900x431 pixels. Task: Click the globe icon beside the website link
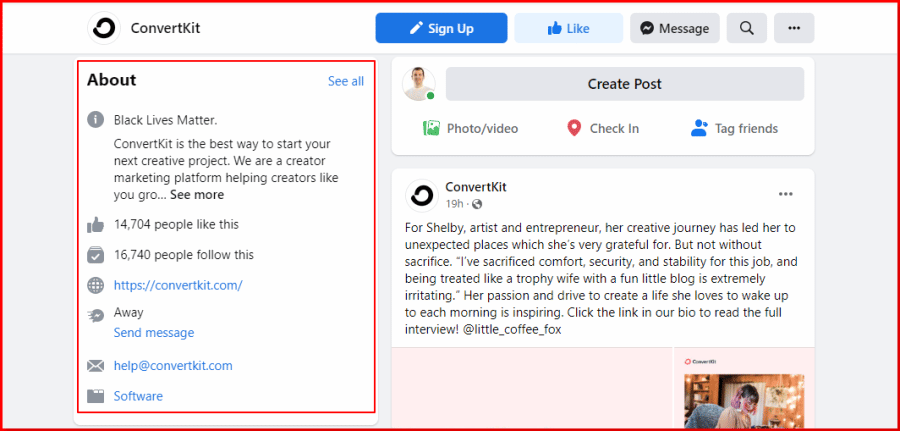(x=95, y=285)
